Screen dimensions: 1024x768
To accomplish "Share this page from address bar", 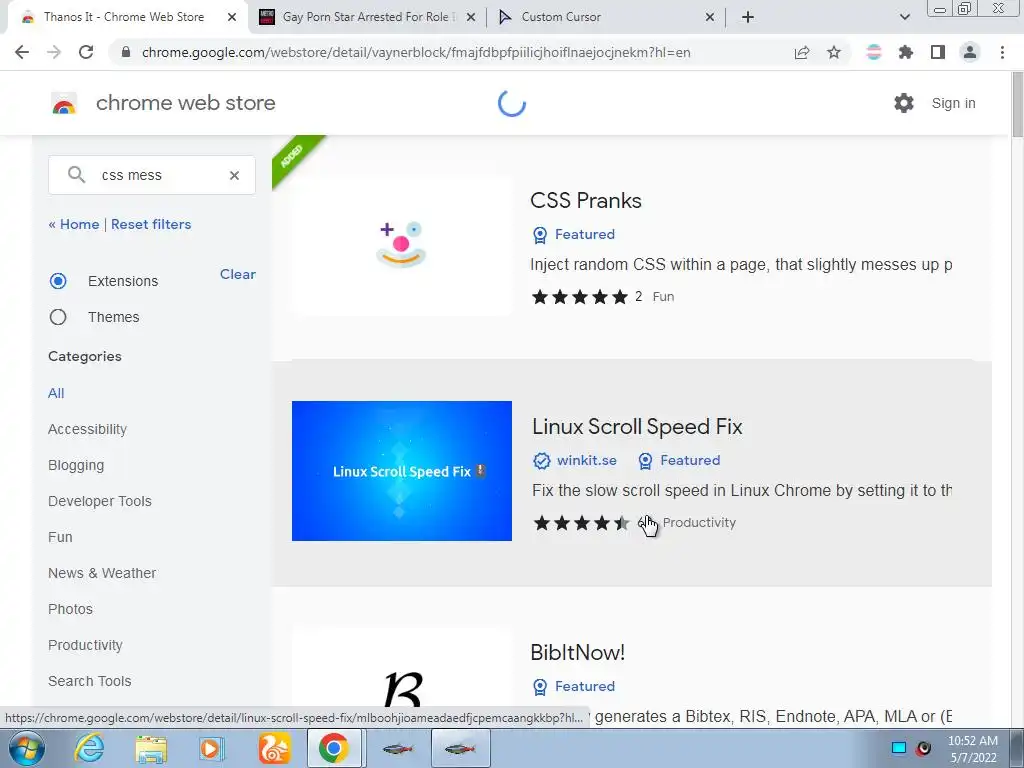I will click(802, 52).
